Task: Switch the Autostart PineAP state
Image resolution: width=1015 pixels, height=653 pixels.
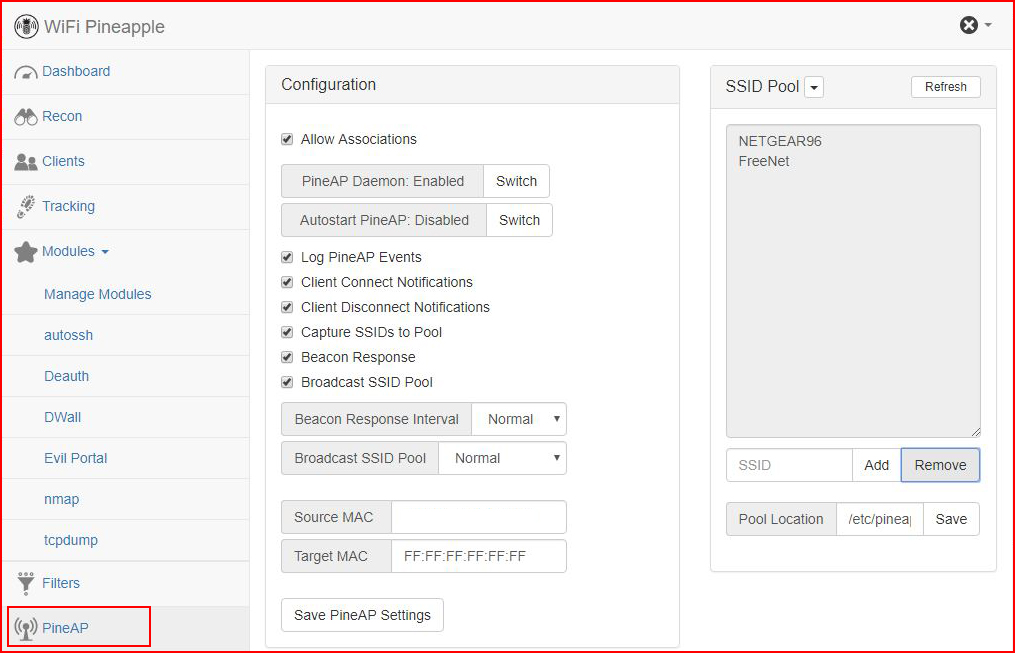Action: click(x=519, y=220)
